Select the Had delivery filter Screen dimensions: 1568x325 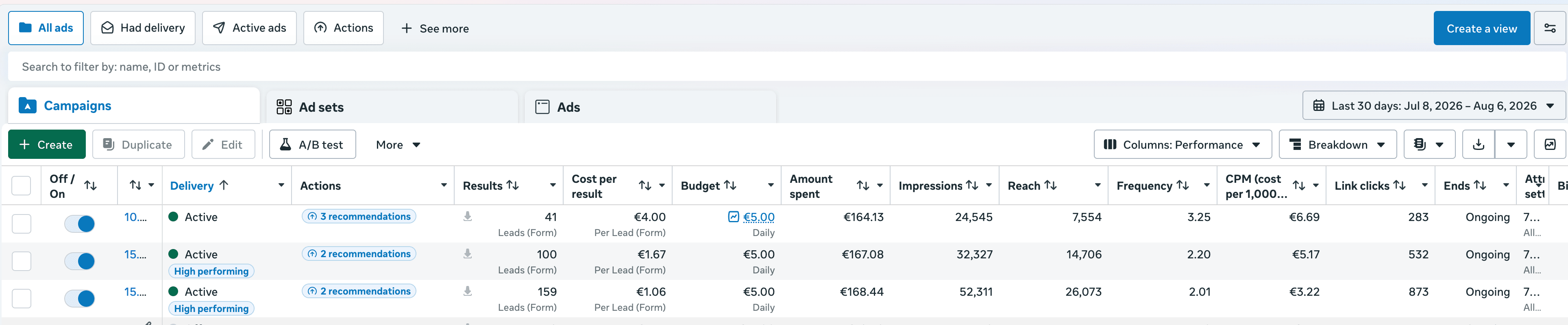(143, 28)
